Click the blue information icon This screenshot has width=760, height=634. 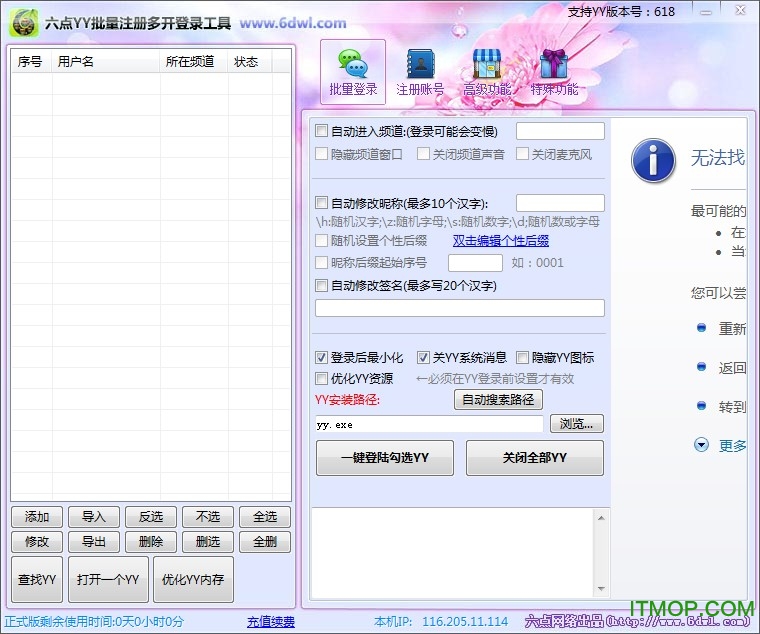pos(653,160)
